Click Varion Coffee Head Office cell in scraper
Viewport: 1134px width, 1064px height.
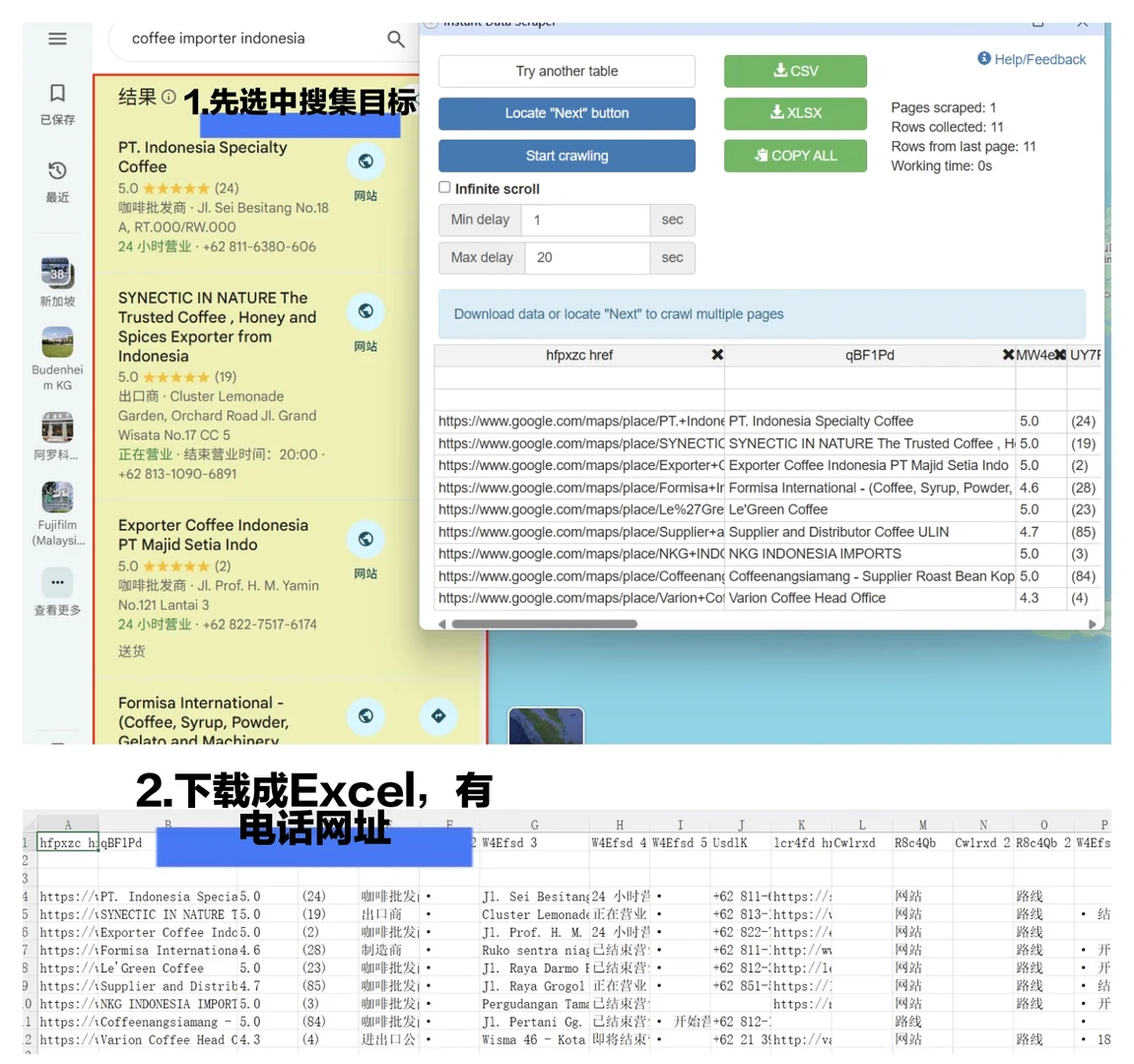point(870,597)
